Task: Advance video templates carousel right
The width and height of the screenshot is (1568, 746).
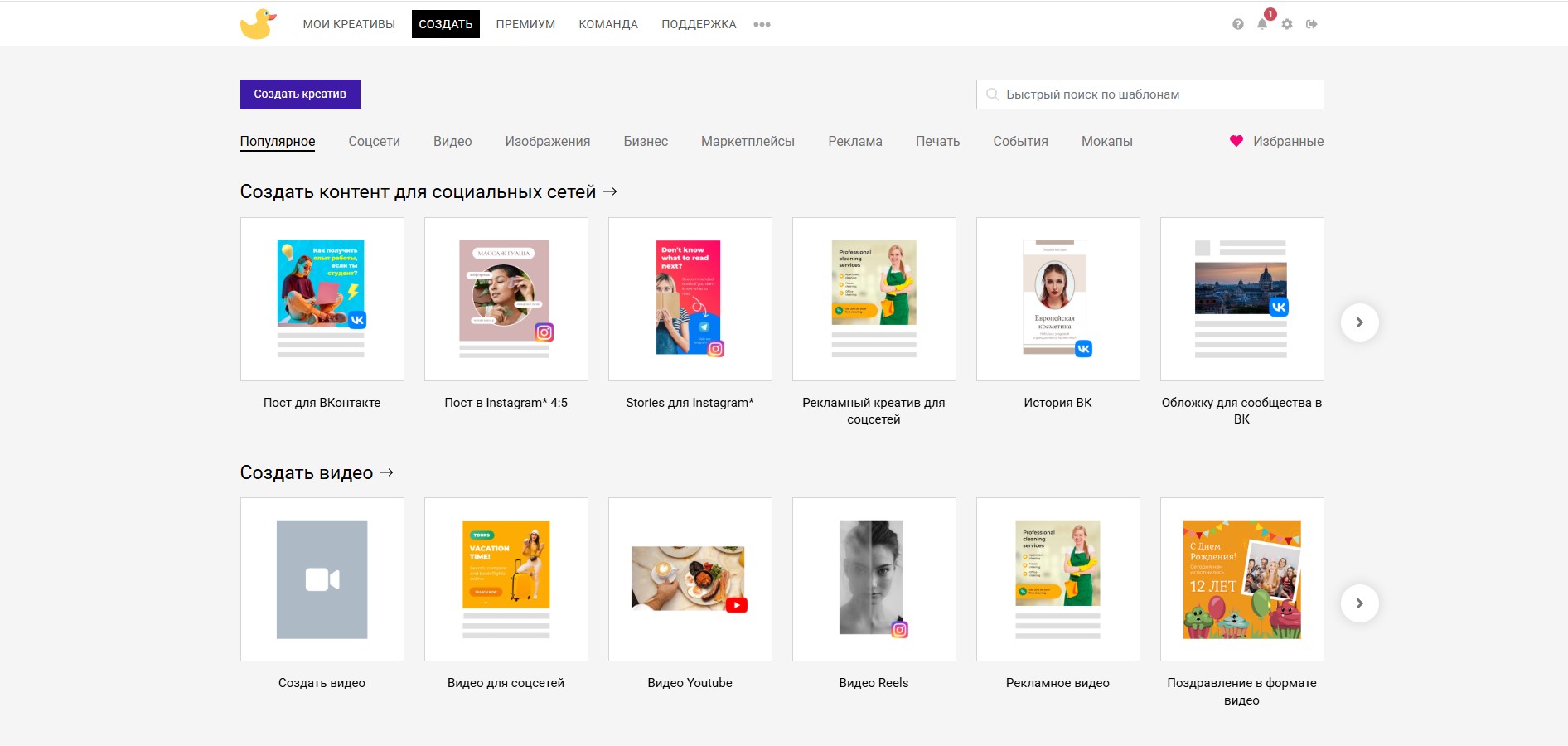Action: [x=1359, y=603]
